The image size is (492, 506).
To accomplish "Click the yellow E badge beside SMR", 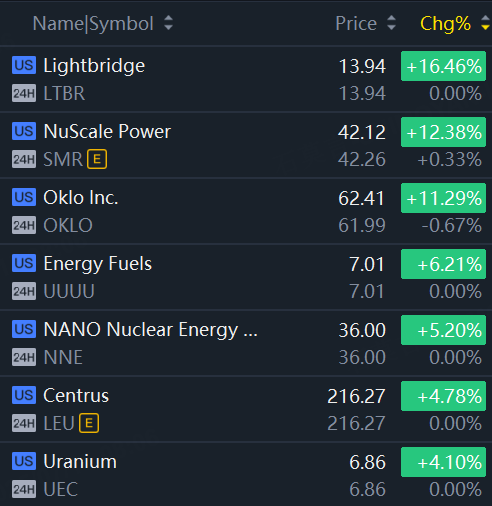I will tap(97, 159).
